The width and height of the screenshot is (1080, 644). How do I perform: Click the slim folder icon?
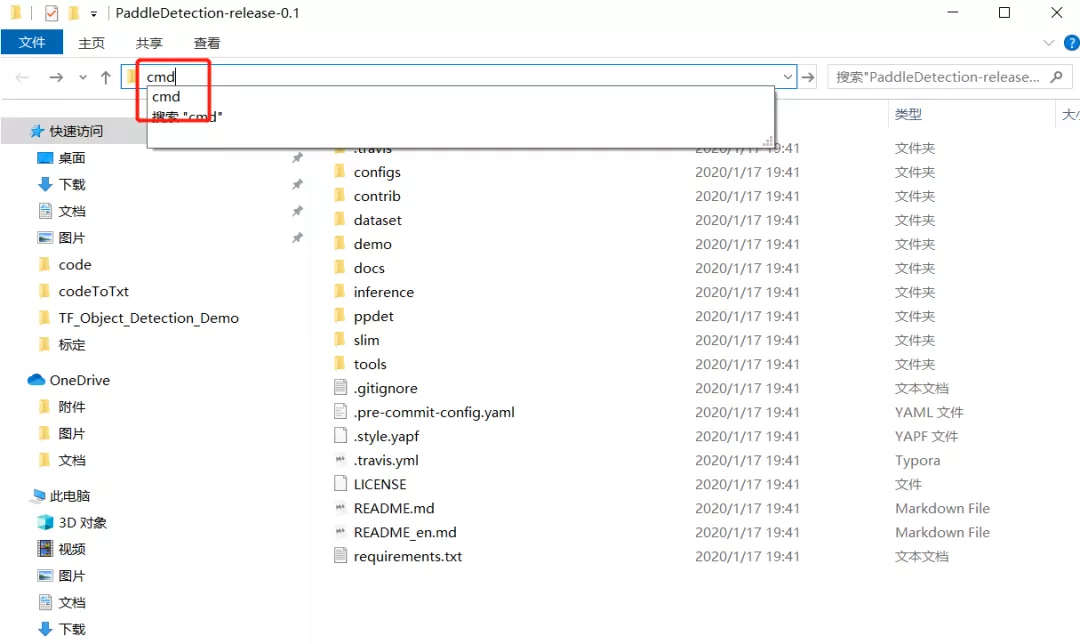[x=340, y=340]
